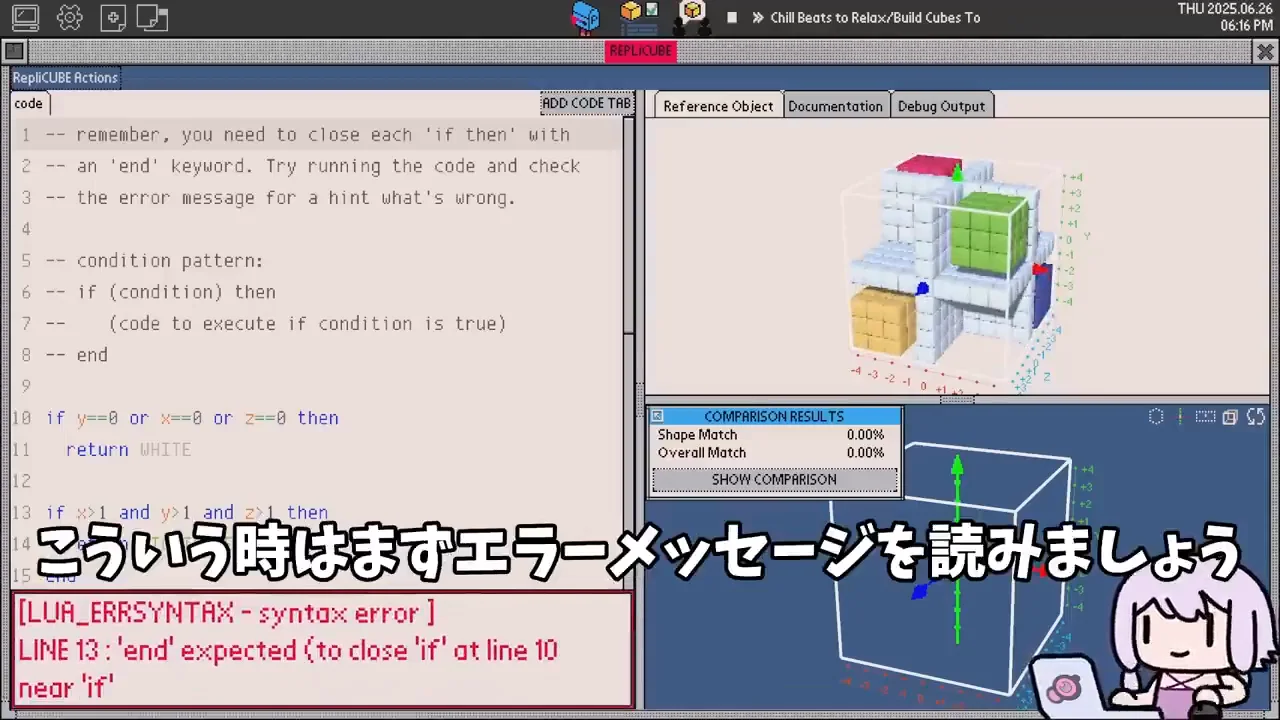Click the REPLICUBE title label
The image size is (1280, 720).
pyautogui.click(x=641, y=51)
